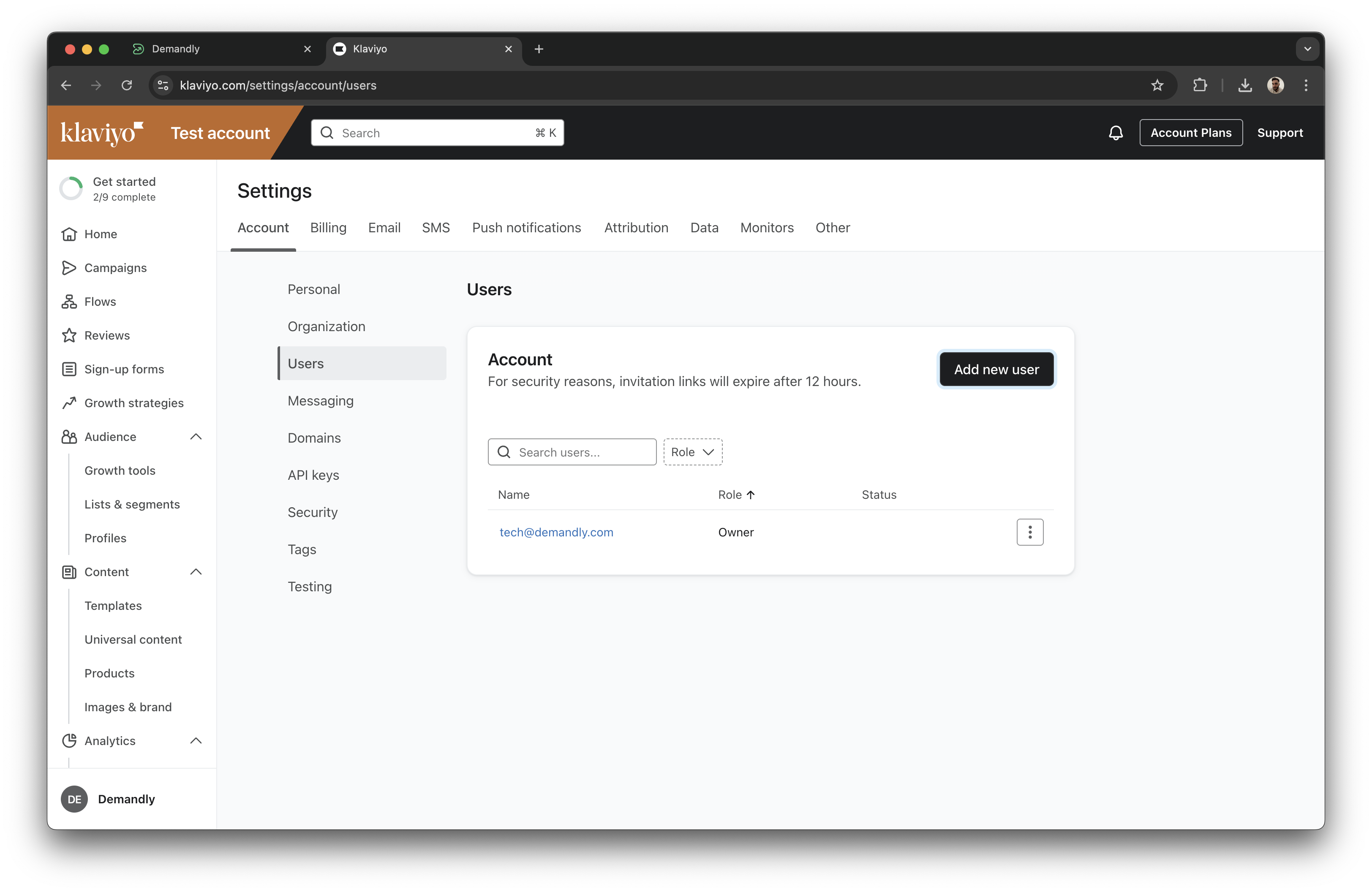Click the search magnifier in the top bar

click(x=327, y=133)
